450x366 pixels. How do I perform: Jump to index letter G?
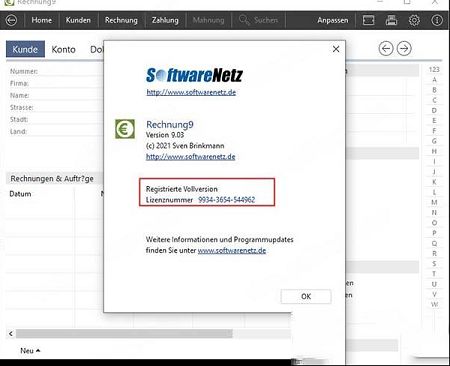pos(434,141)
